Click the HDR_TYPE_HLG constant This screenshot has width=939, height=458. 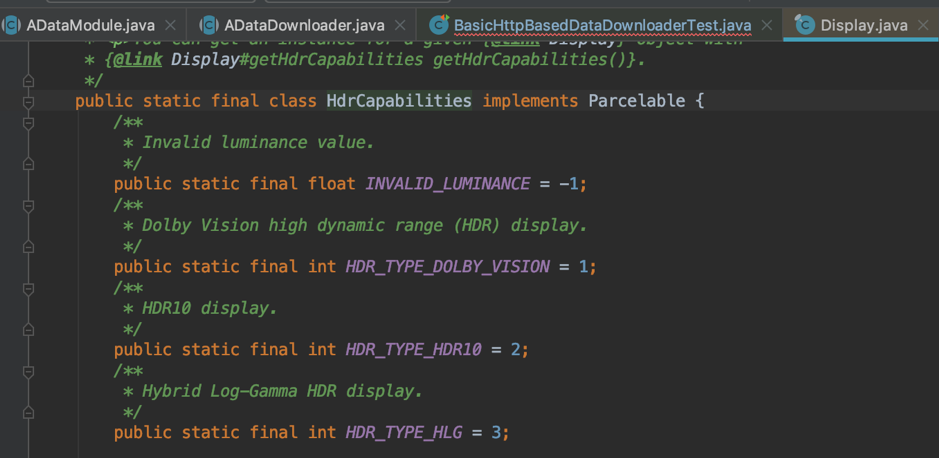pos(404,432)
